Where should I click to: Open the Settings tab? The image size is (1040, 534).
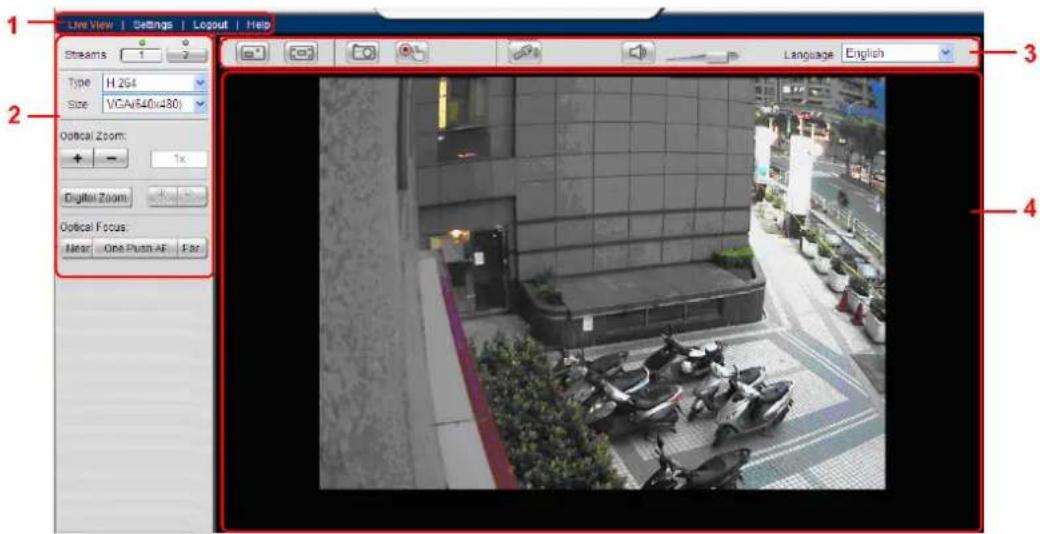coord(153,25)
